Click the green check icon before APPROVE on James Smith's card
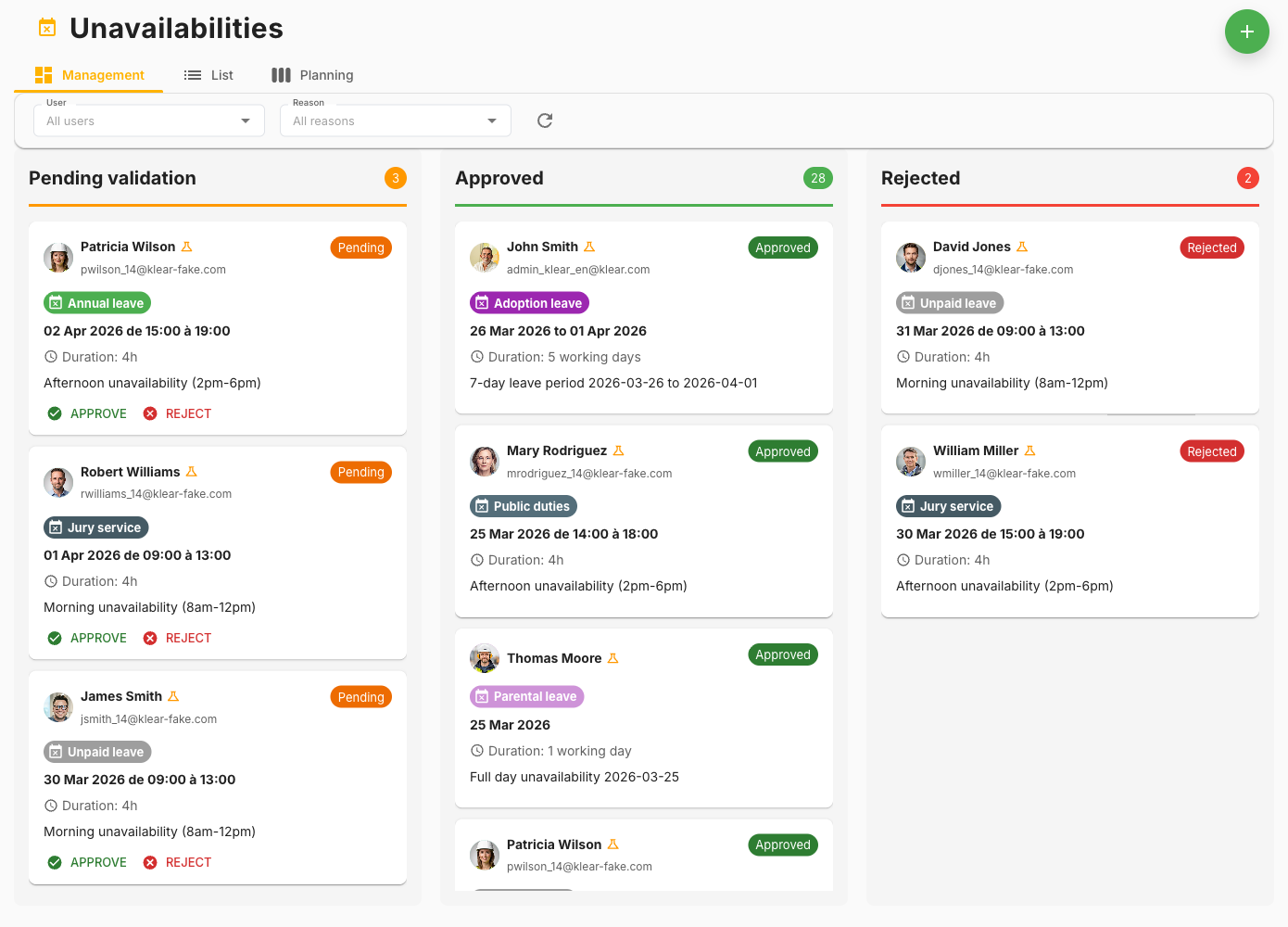This screenshot has width=1288, height=927. tap(55, 861)
